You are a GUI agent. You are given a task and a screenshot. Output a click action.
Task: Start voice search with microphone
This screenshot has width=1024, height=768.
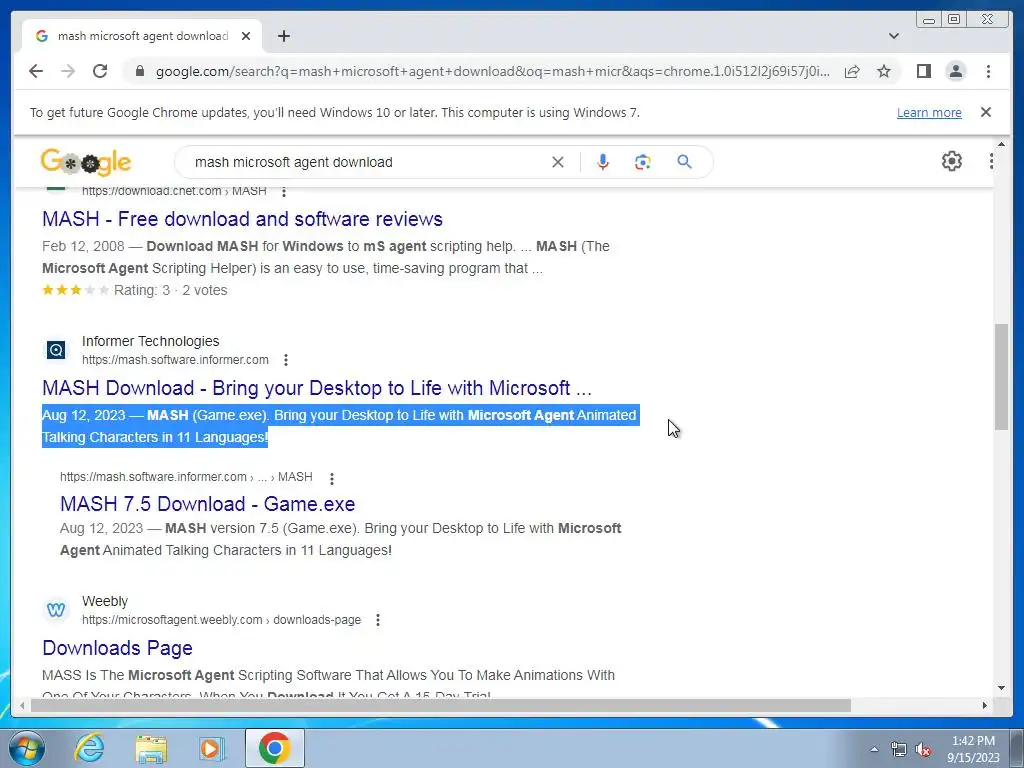click(603, 162)
